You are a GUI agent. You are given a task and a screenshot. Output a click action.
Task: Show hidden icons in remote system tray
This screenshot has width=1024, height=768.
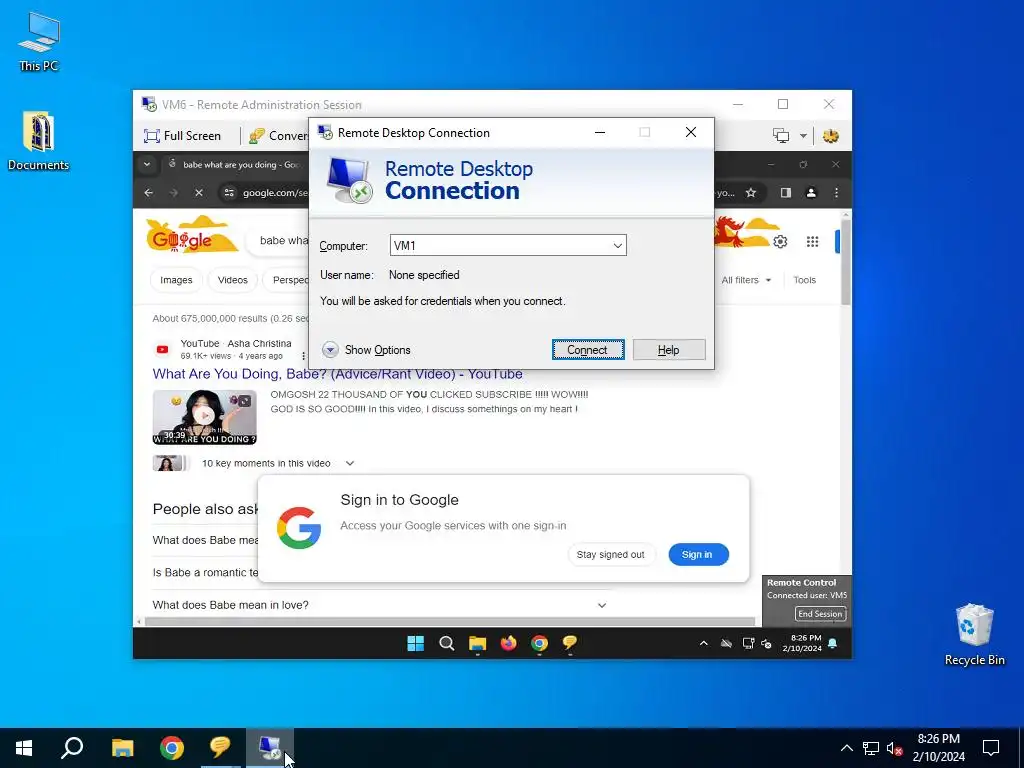[x=703, y=644]
